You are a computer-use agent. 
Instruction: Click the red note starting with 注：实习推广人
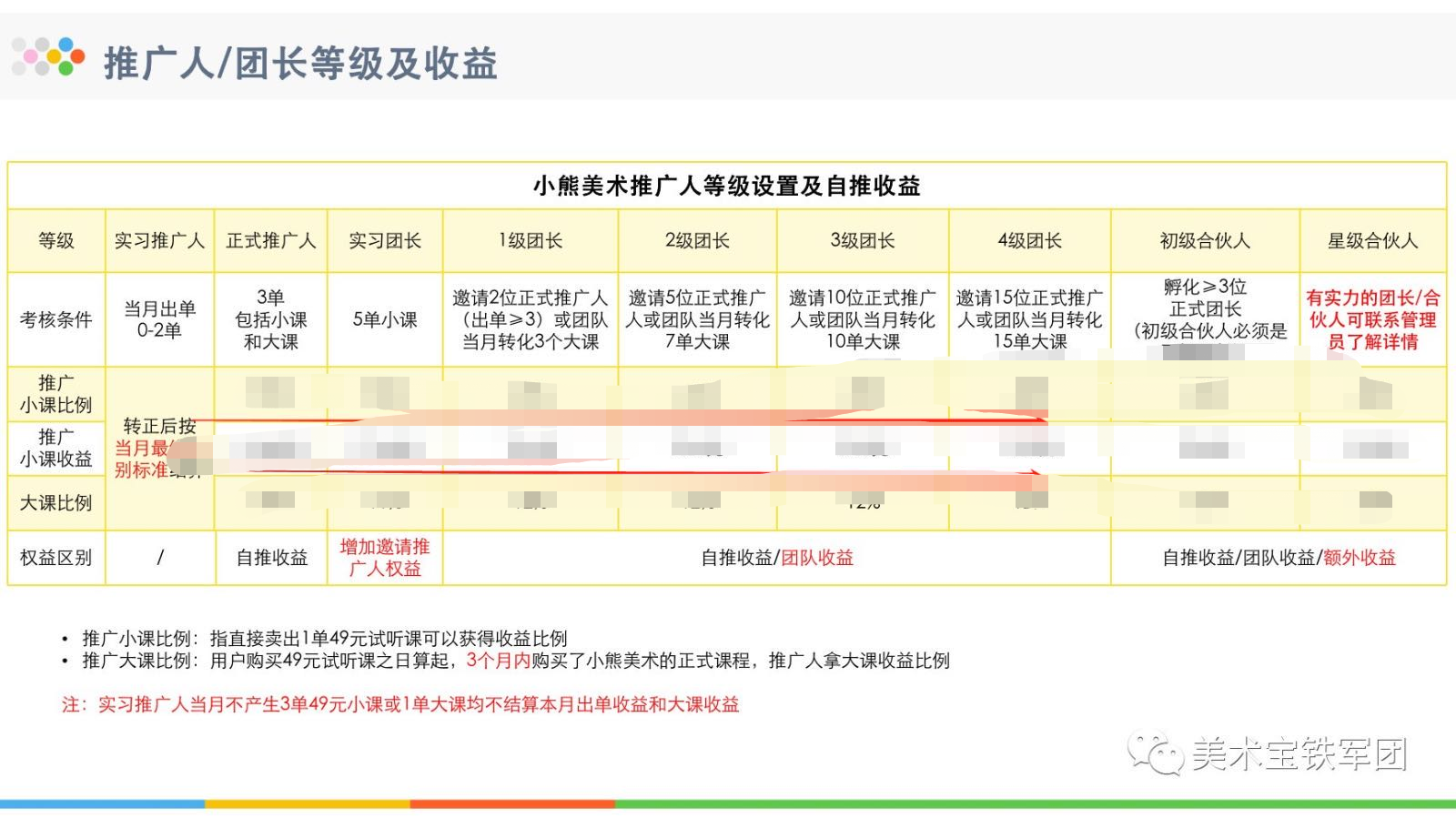coord(400,704)
